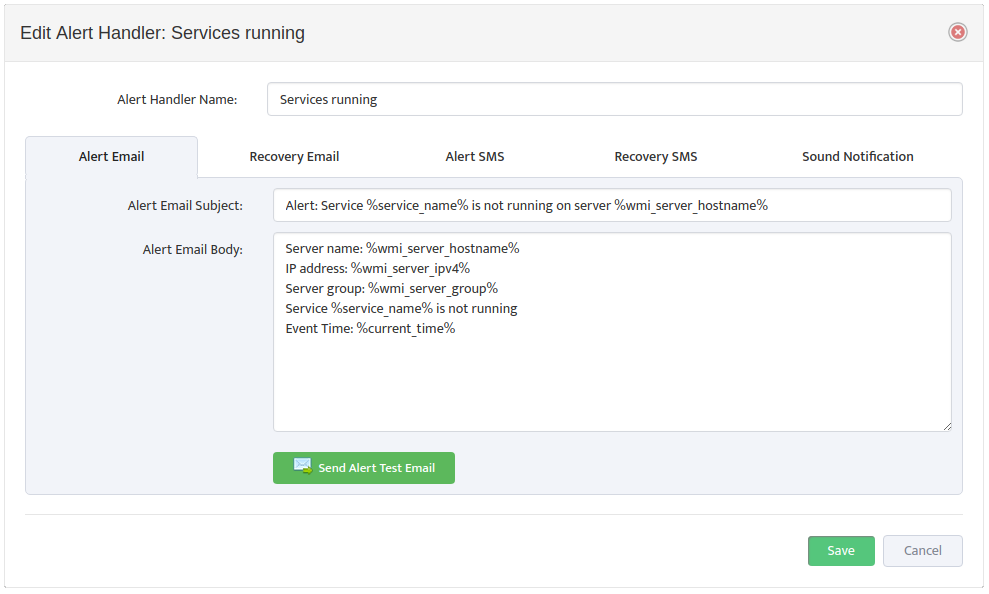Click the dialog title 'Edit Alert Handler: Services running'
The image size is (989, 594).
click(162, 33)
